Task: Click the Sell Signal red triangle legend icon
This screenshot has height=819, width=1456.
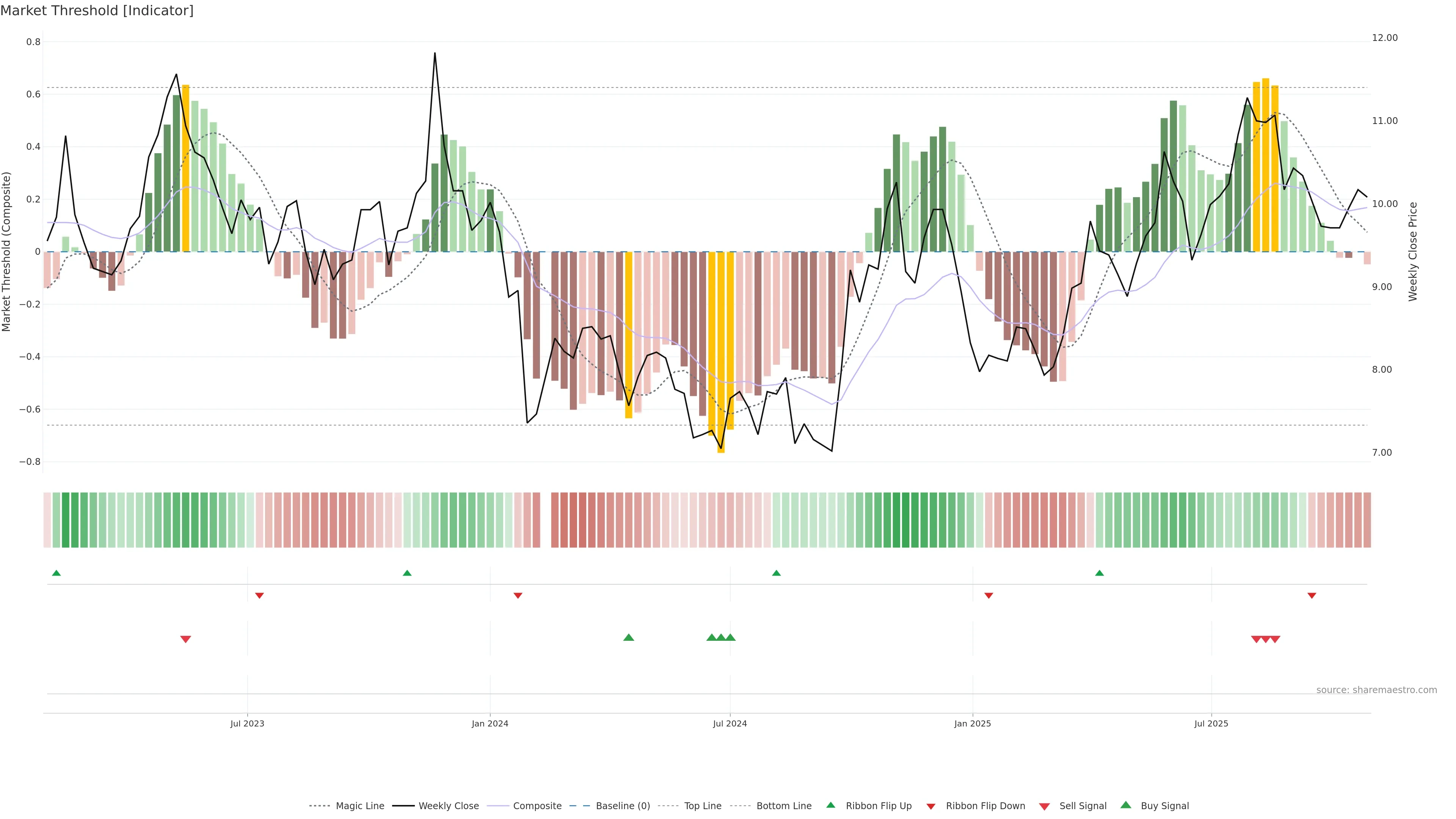Action: click(1044, 806)
